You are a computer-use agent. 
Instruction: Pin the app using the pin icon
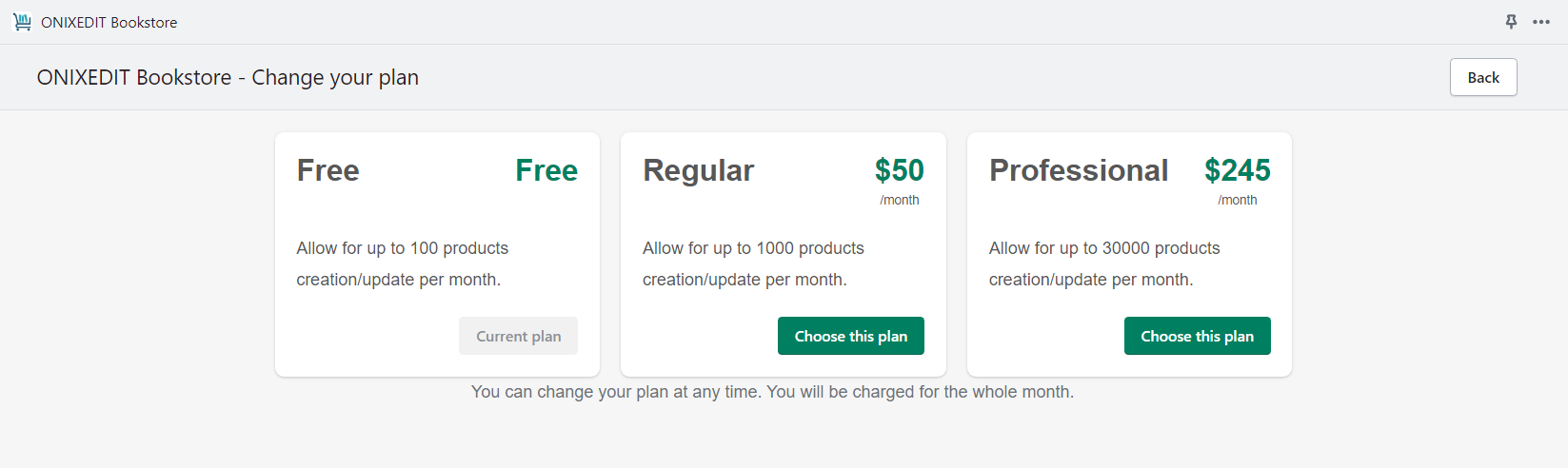tap(1511, 22)
